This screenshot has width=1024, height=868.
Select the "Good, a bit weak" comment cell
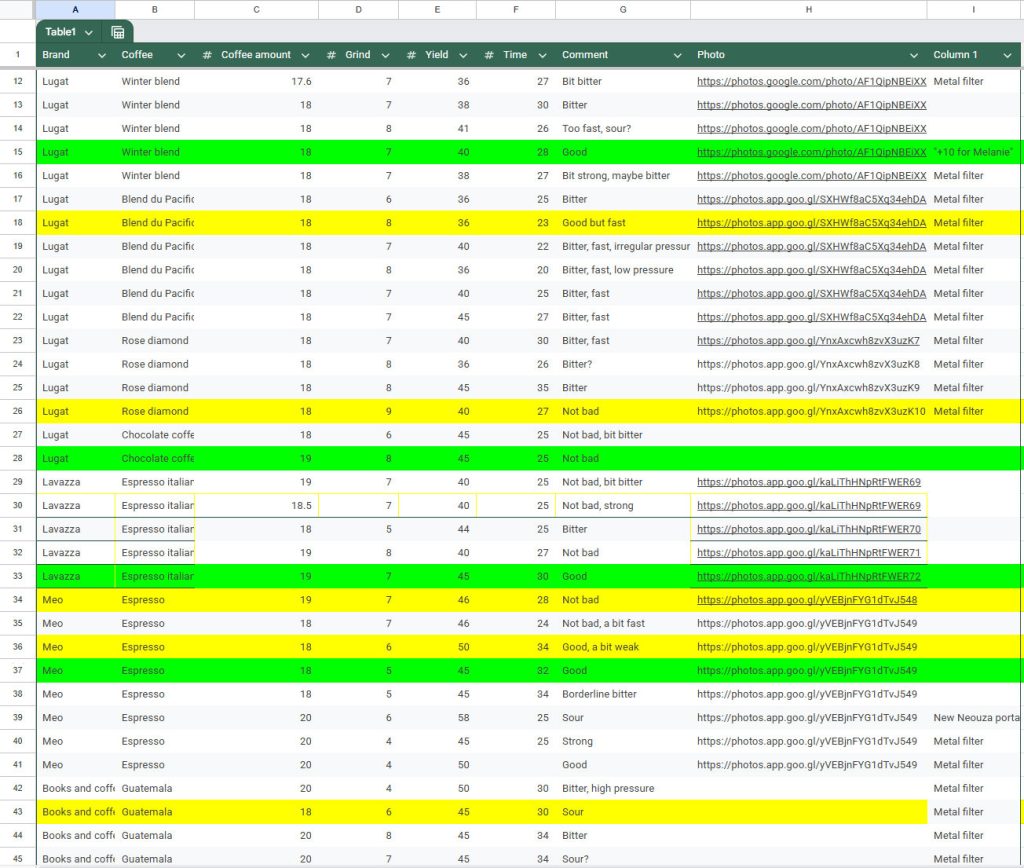coord(623,647)
